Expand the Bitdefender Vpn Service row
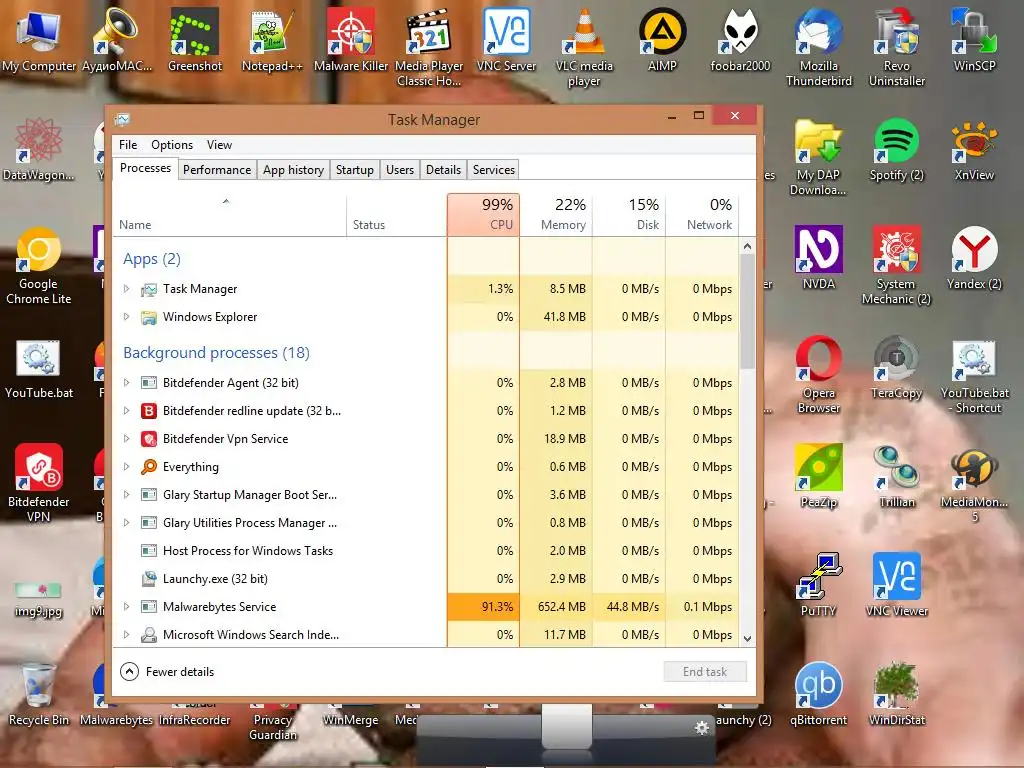 point(127,439)
